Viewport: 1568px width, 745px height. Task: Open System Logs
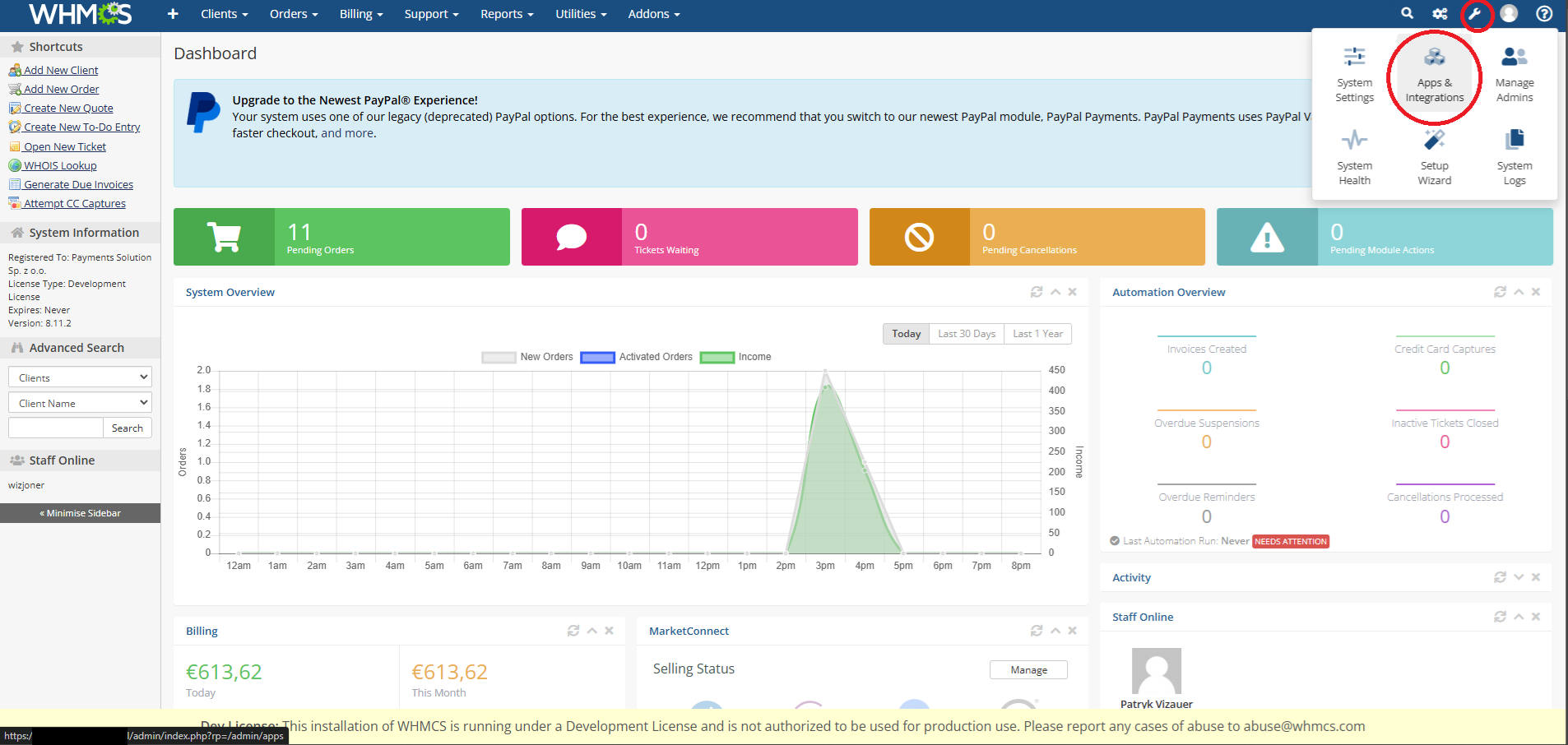pos(1515,157)
